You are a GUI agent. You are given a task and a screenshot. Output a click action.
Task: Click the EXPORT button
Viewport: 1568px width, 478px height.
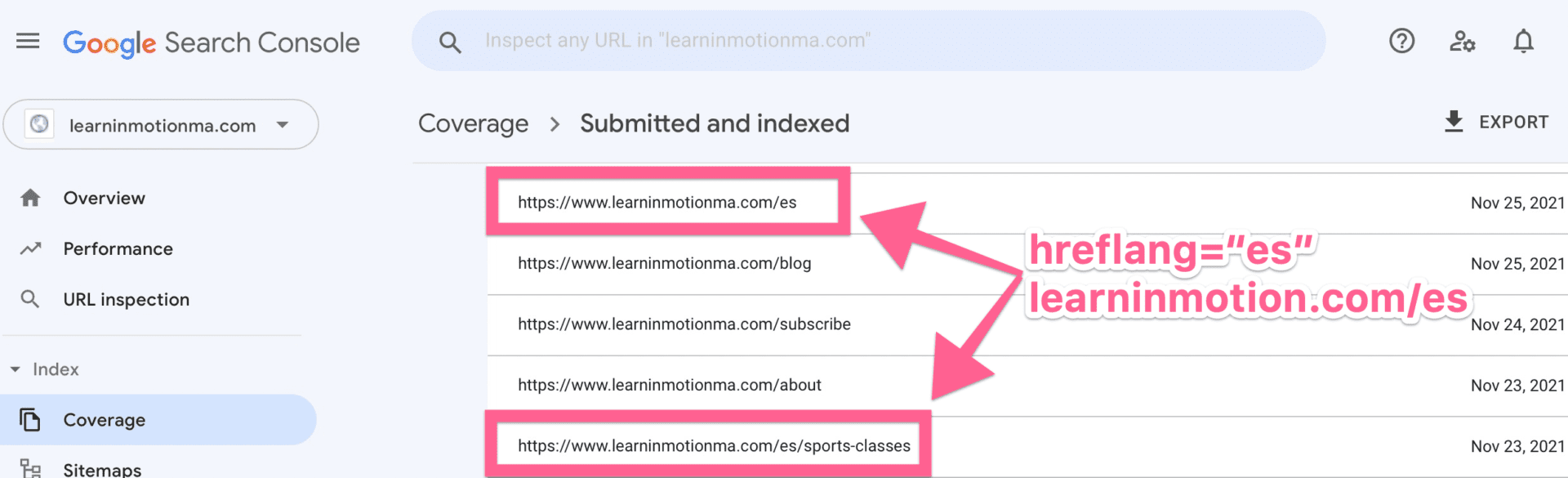(x=1496, y=122)
